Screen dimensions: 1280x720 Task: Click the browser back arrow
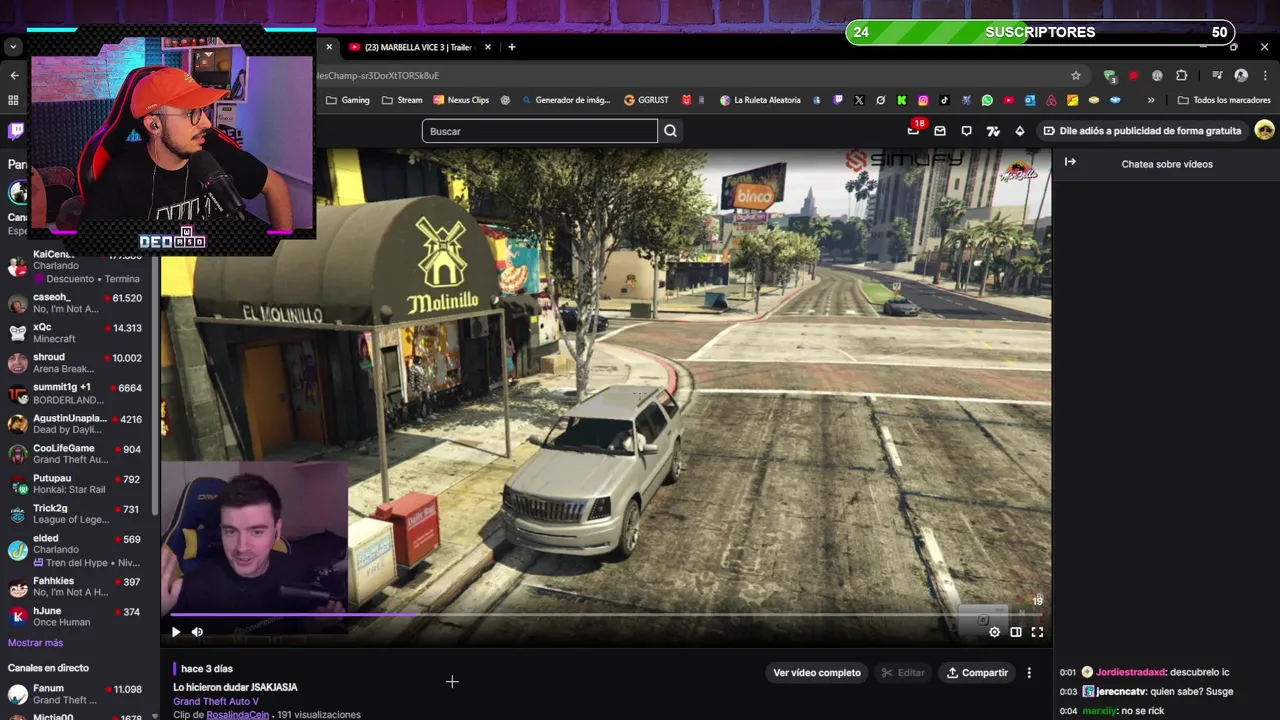pos(14,75)
